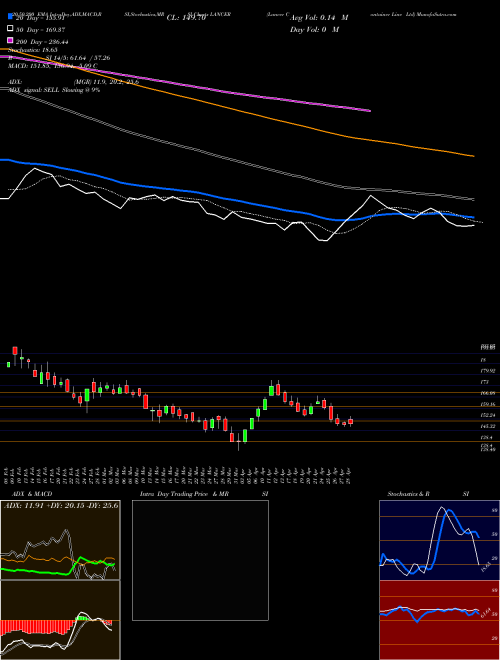Click the white 50 Day legend swatch
Image resolution: width=500 pixels, height=660 pixels.
10,29
